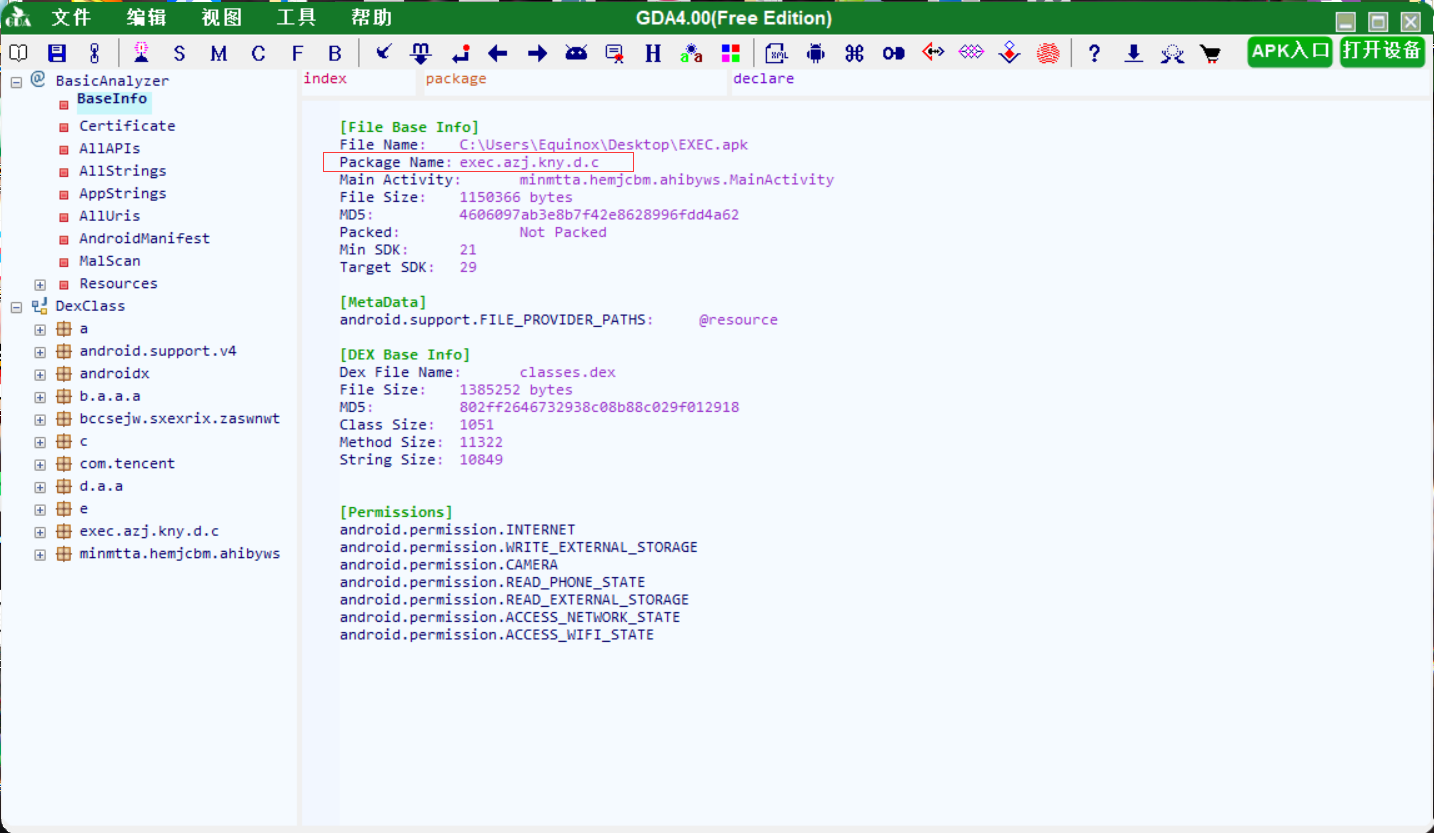Click the red diamond double-arrow icon
1434x833 pixels.
[x=933, y=52]
